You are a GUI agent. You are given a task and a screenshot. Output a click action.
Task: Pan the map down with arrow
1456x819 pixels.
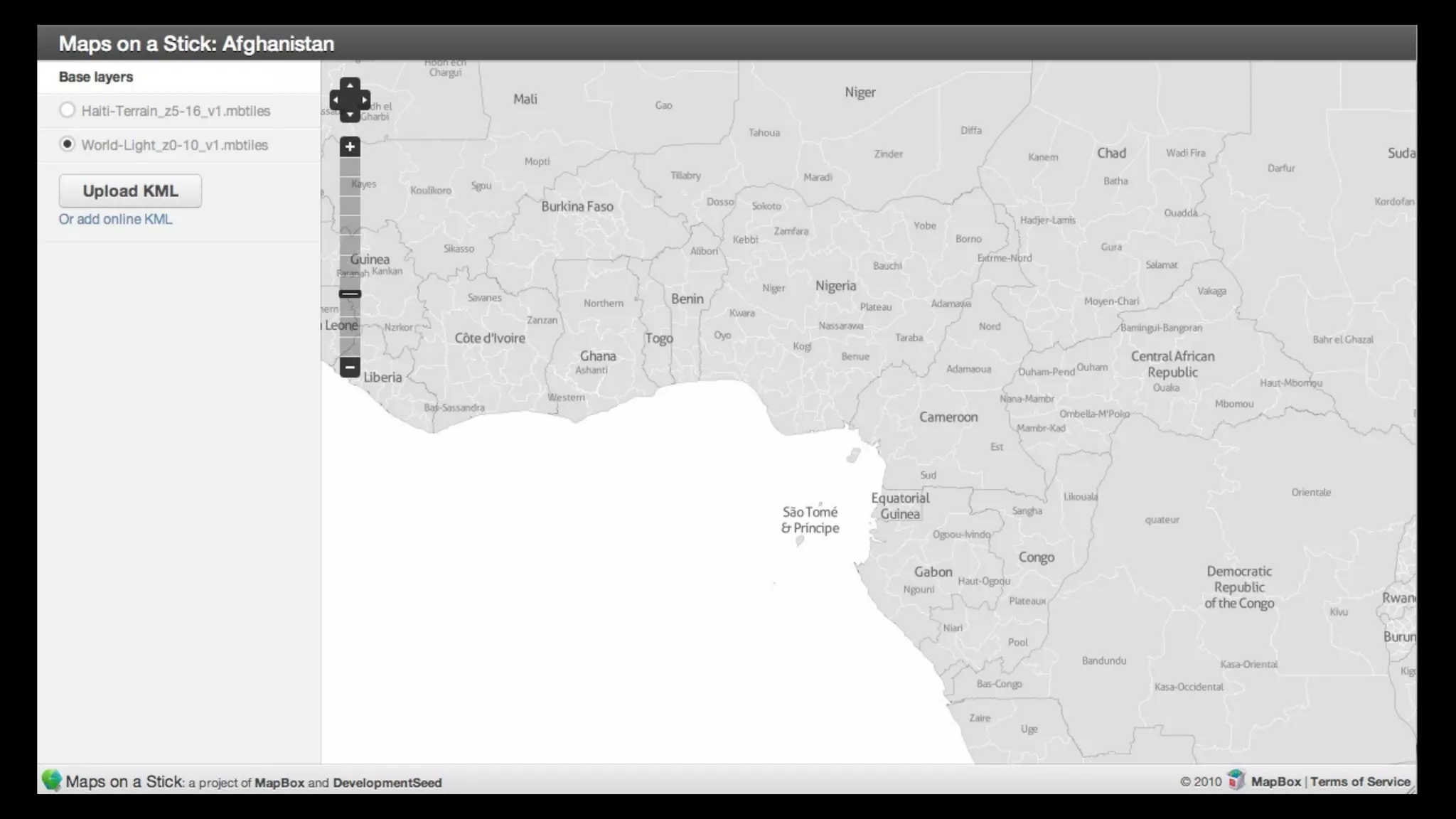click(350, 114)
